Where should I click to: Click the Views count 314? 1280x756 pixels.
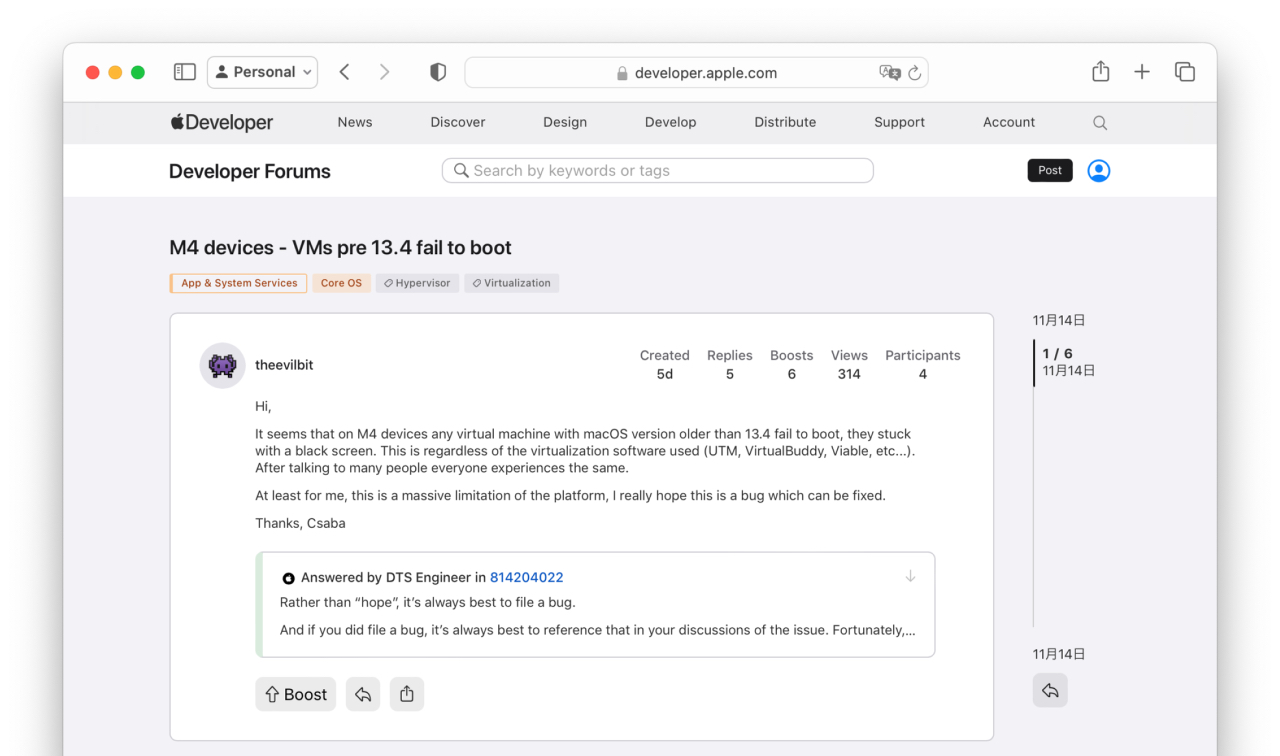click(x=849, y=374)
